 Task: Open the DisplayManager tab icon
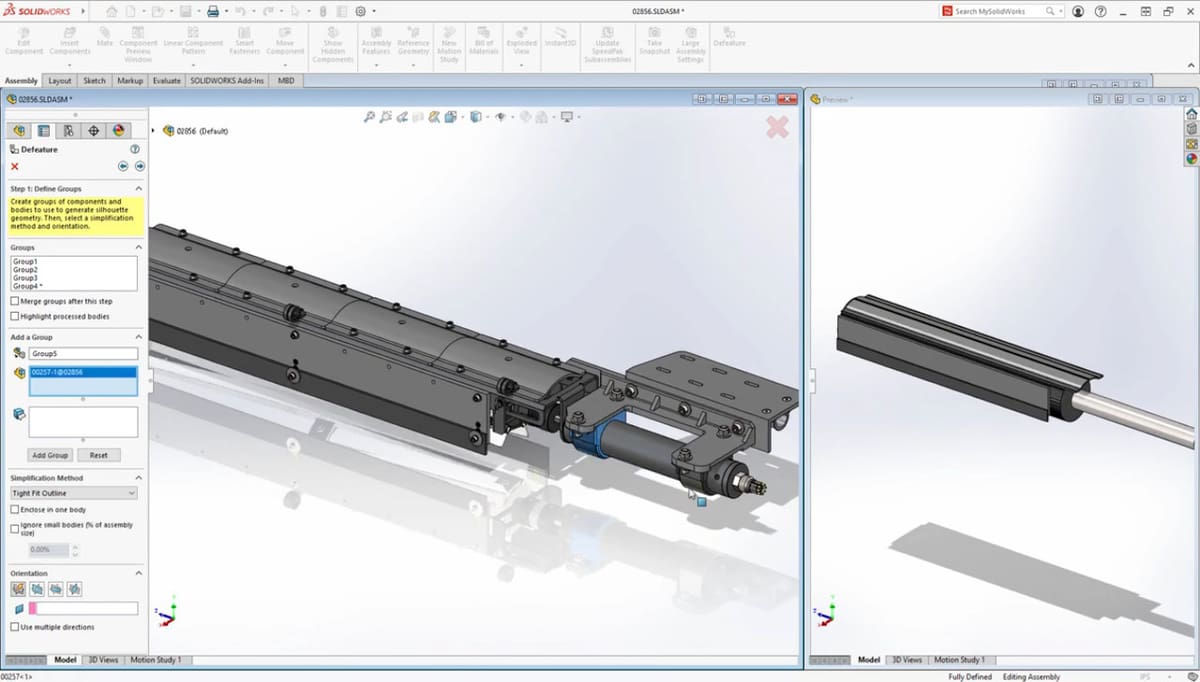[118, 130]
